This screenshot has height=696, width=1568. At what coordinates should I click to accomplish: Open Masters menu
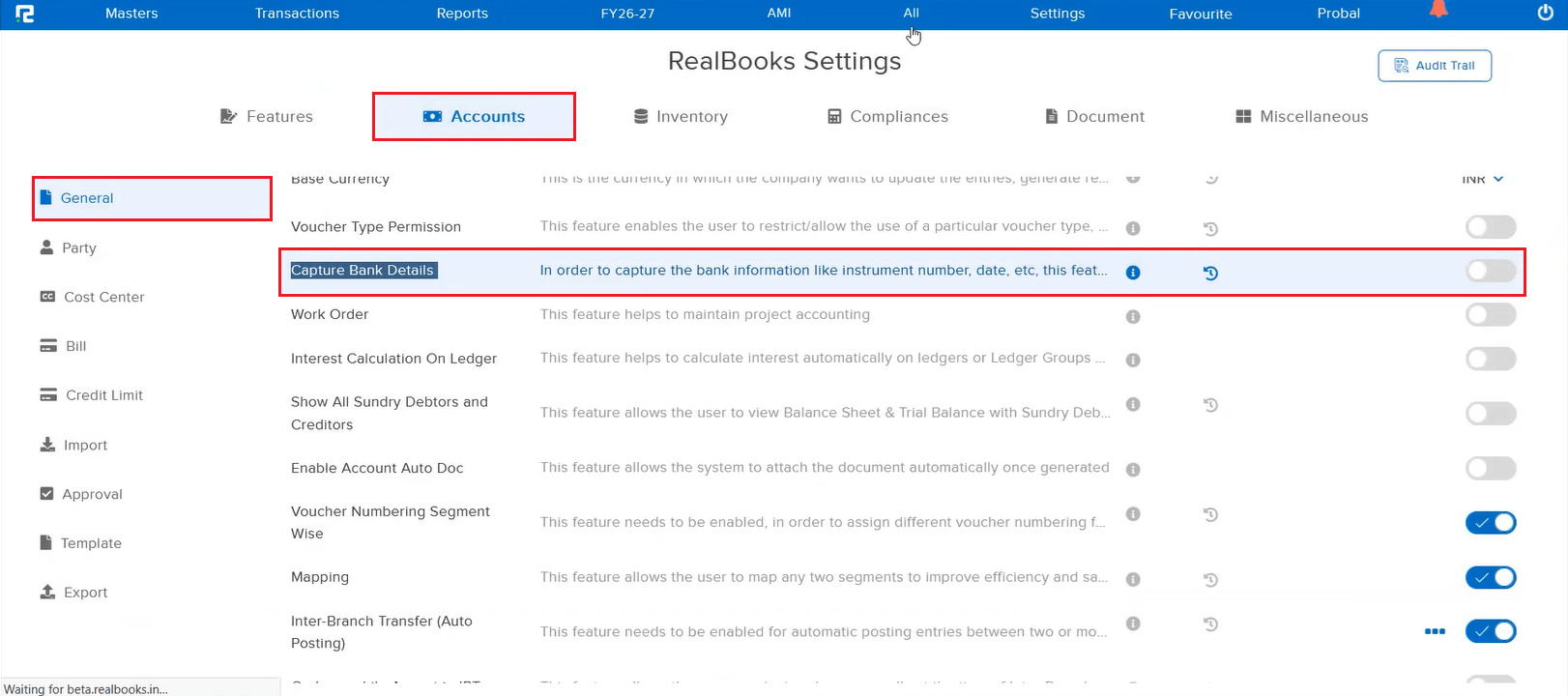[x=131, y=14]
